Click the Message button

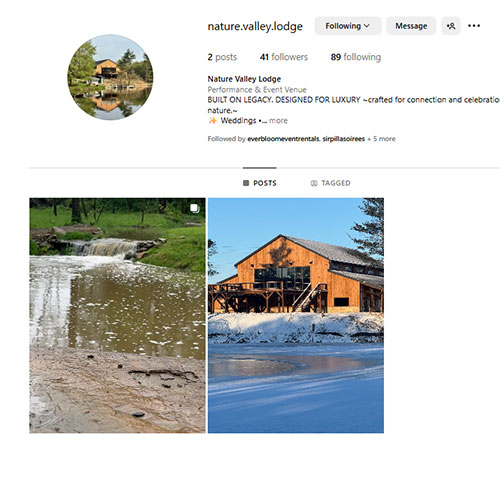click(411, 26)
